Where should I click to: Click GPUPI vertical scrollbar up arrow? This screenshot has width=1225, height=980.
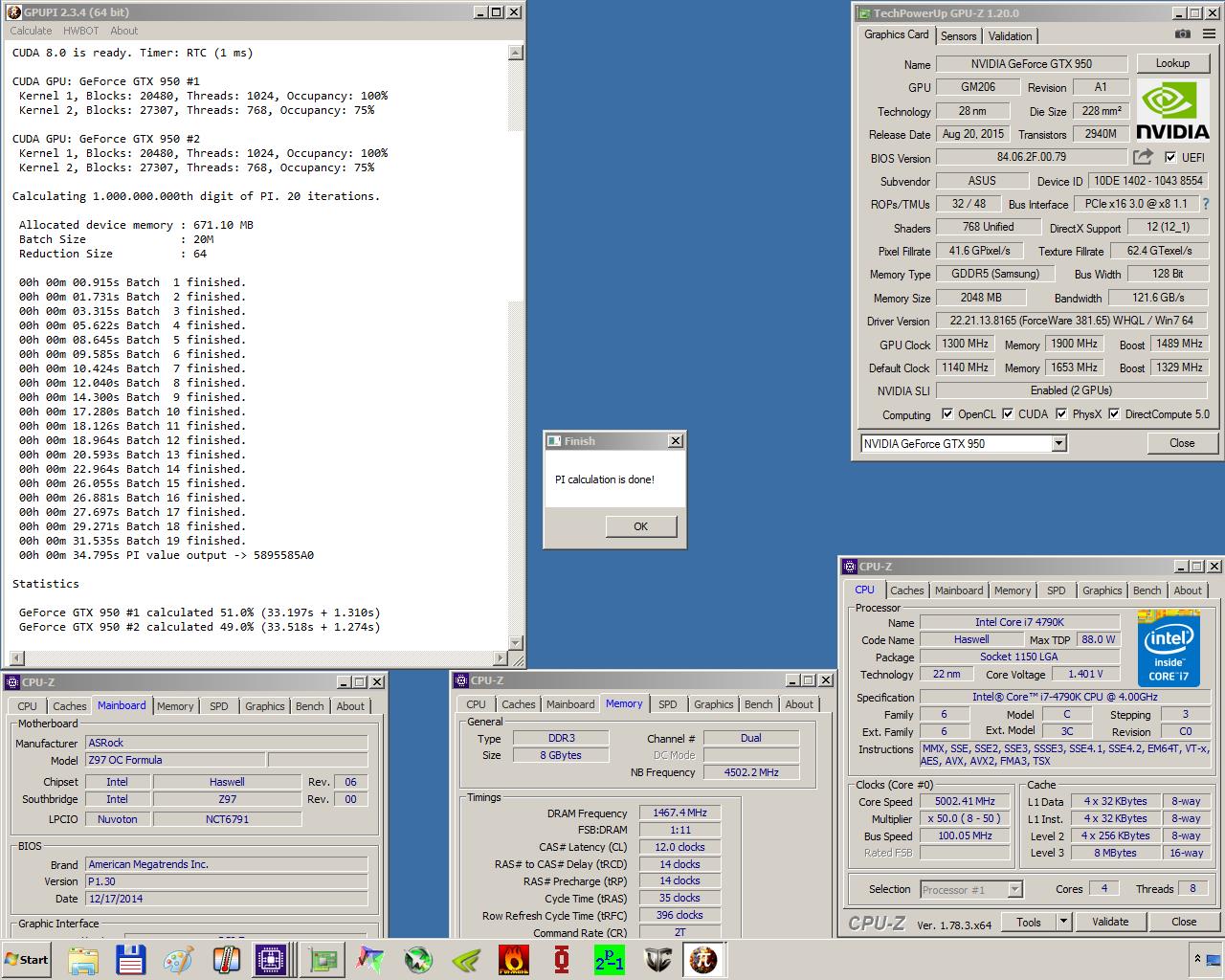(x=517, y=51)
